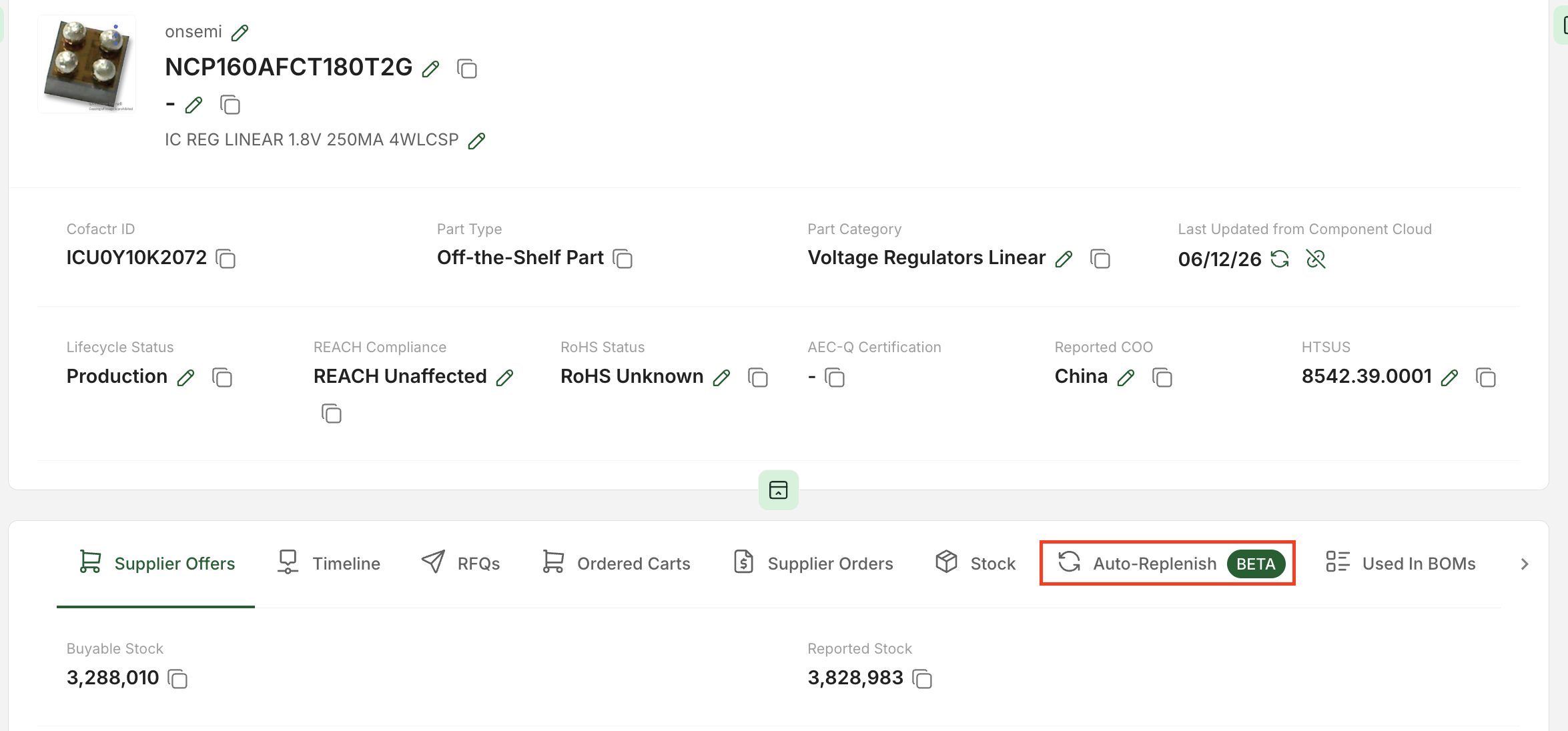Switch to Ordered Carts tab
The width and height of the screenshot is (1568, 731).
coord(616,564)
